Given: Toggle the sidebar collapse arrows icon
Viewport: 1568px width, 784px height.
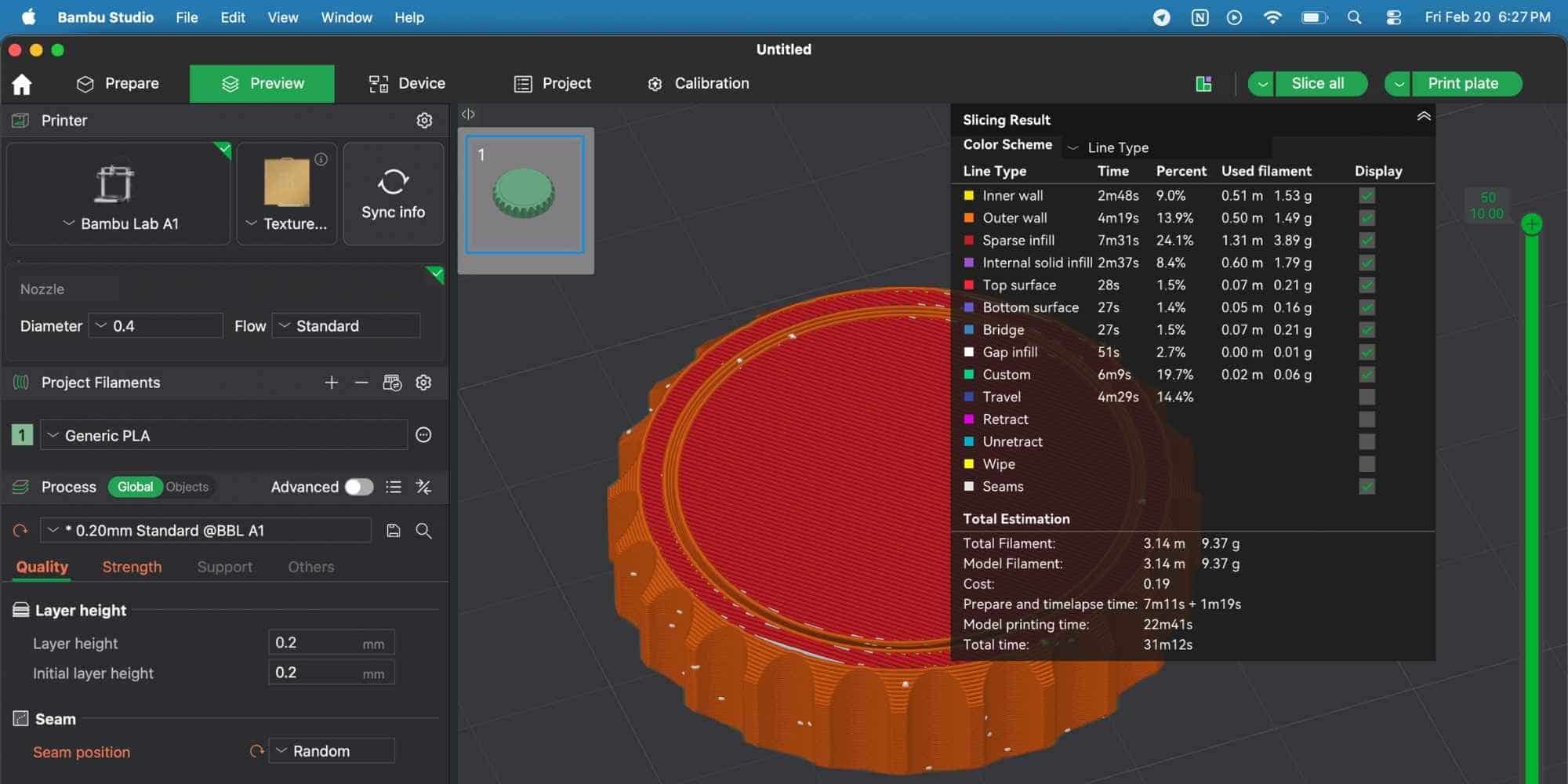Looking at the screenshot, I should (x=468, y=114).
